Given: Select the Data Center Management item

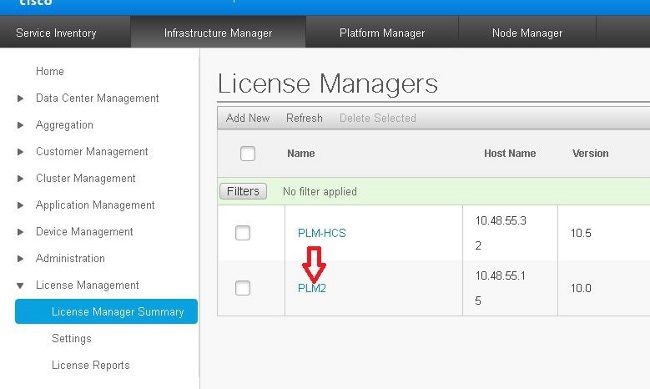Looking at the screenshot, I should pos(97,98).
